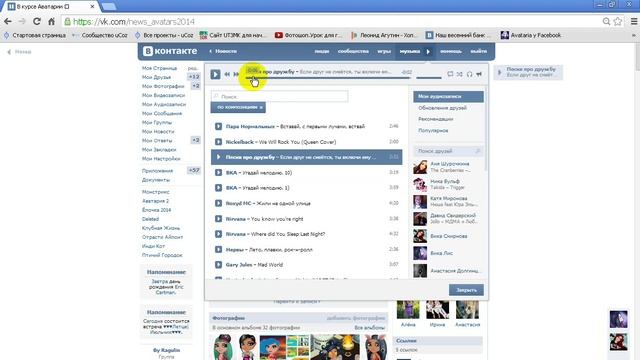
Task: Open 'Моя Страница' in the left sidebar
Action: coord(159,68)
